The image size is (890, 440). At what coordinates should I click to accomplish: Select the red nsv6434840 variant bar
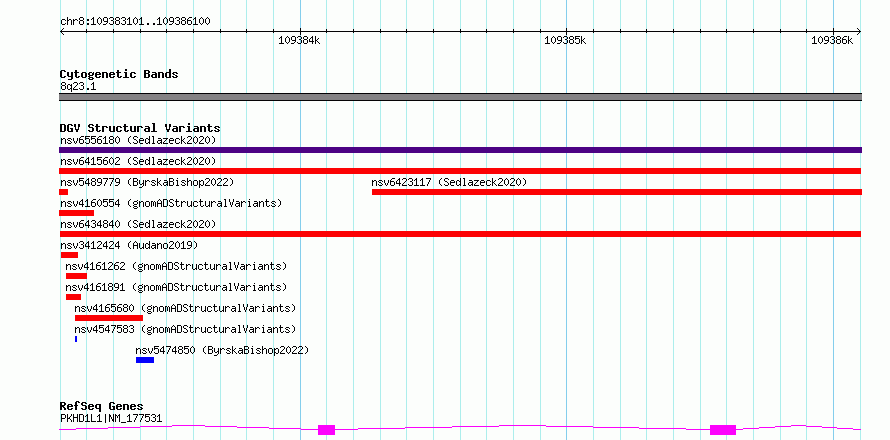coord(460,234)
